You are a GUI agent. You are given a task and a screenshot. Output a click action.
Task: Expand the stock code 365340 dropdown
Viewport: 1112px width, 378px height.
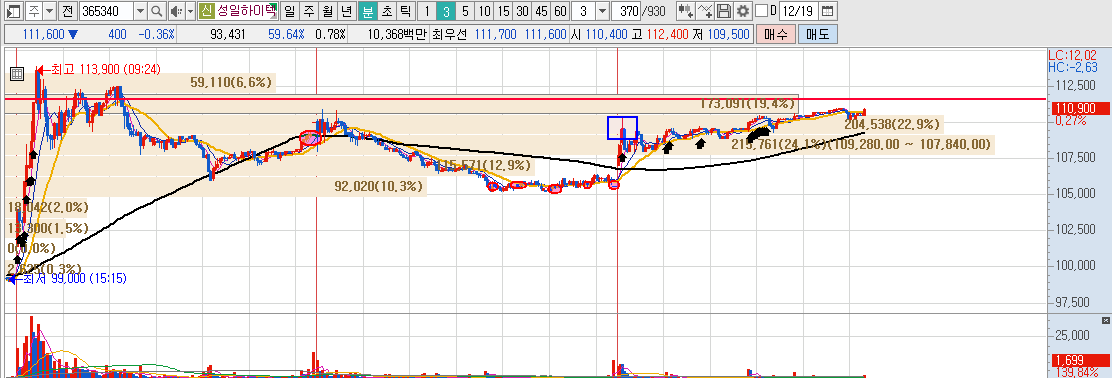click(140, 11)
